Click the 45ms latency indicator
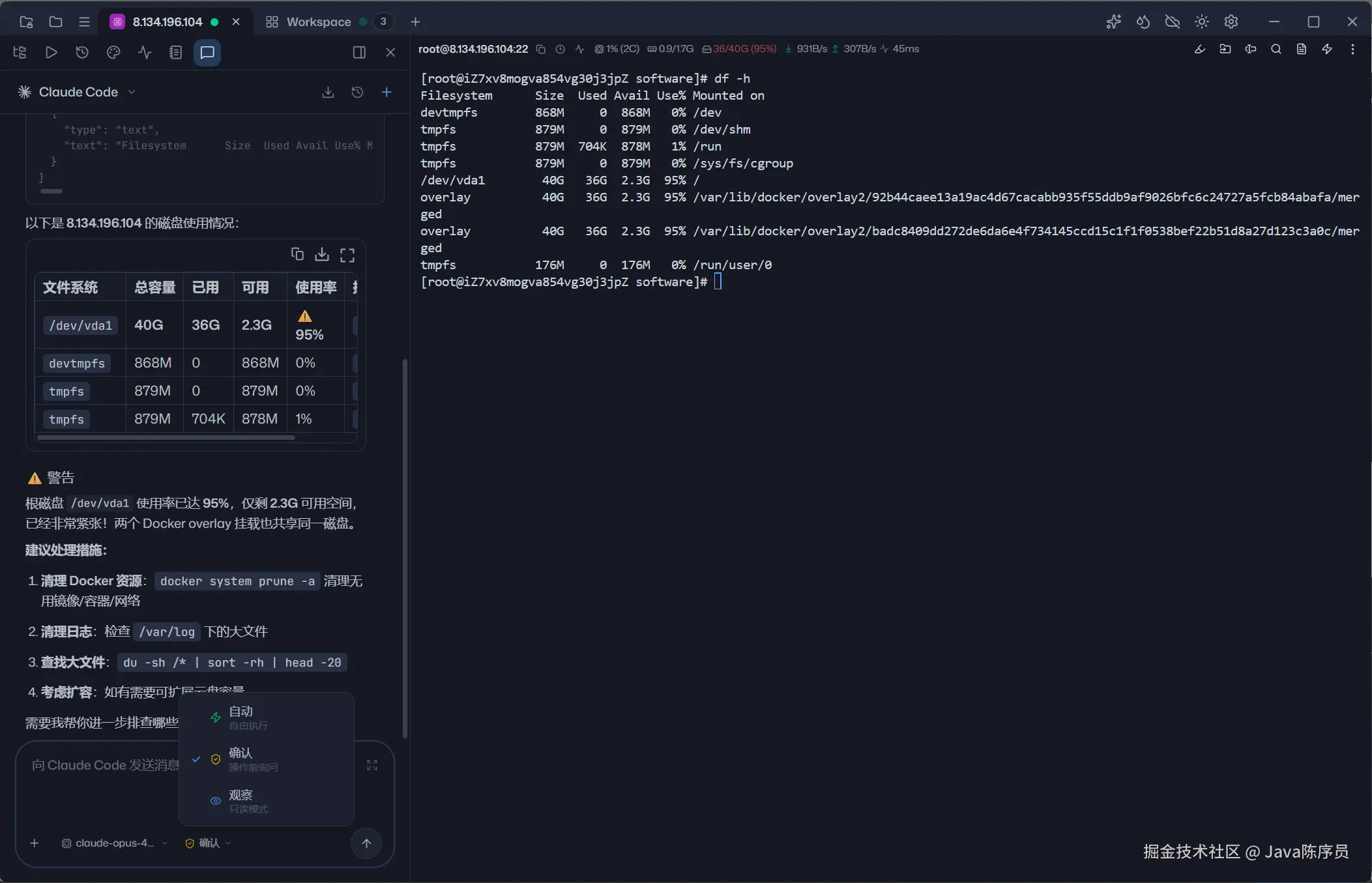 point(899,49)
